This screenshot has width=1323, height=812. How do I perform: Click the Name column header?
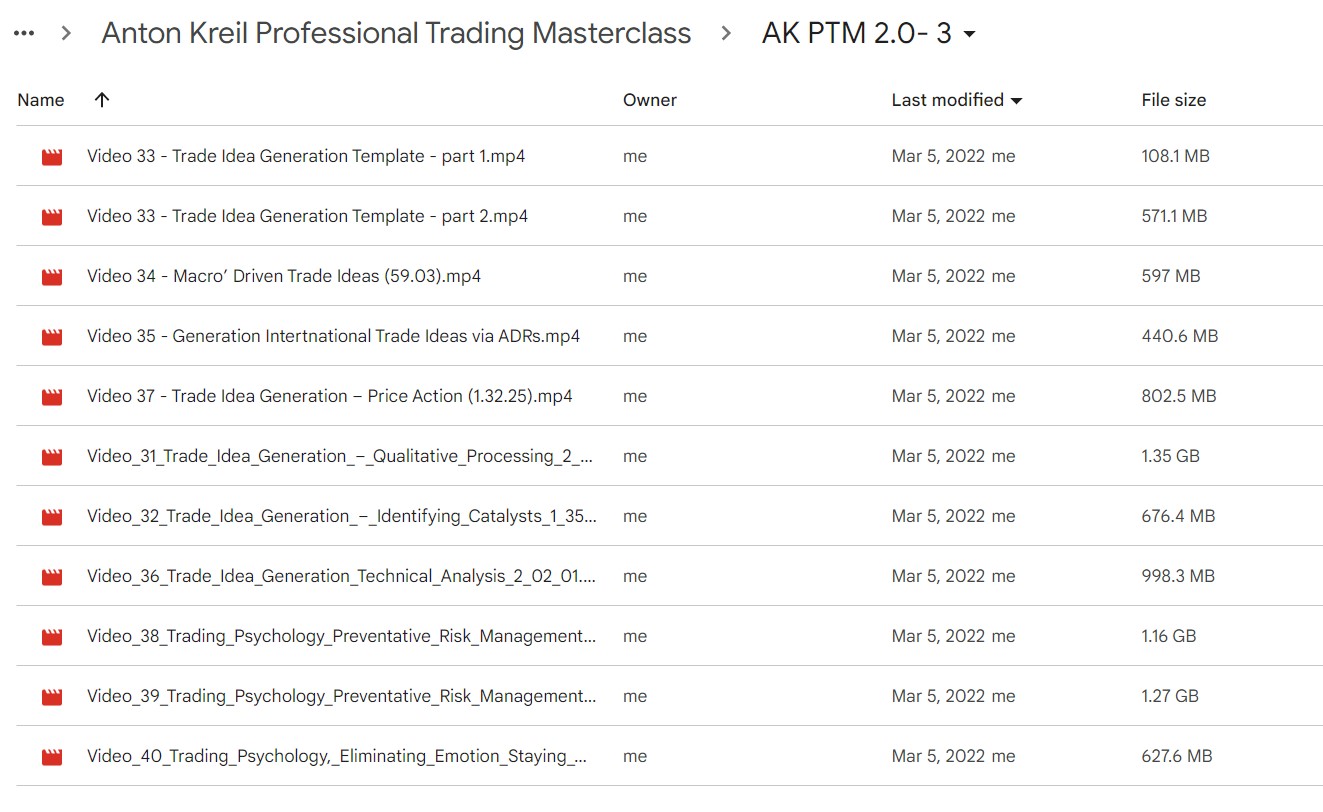tap(40, 100)
